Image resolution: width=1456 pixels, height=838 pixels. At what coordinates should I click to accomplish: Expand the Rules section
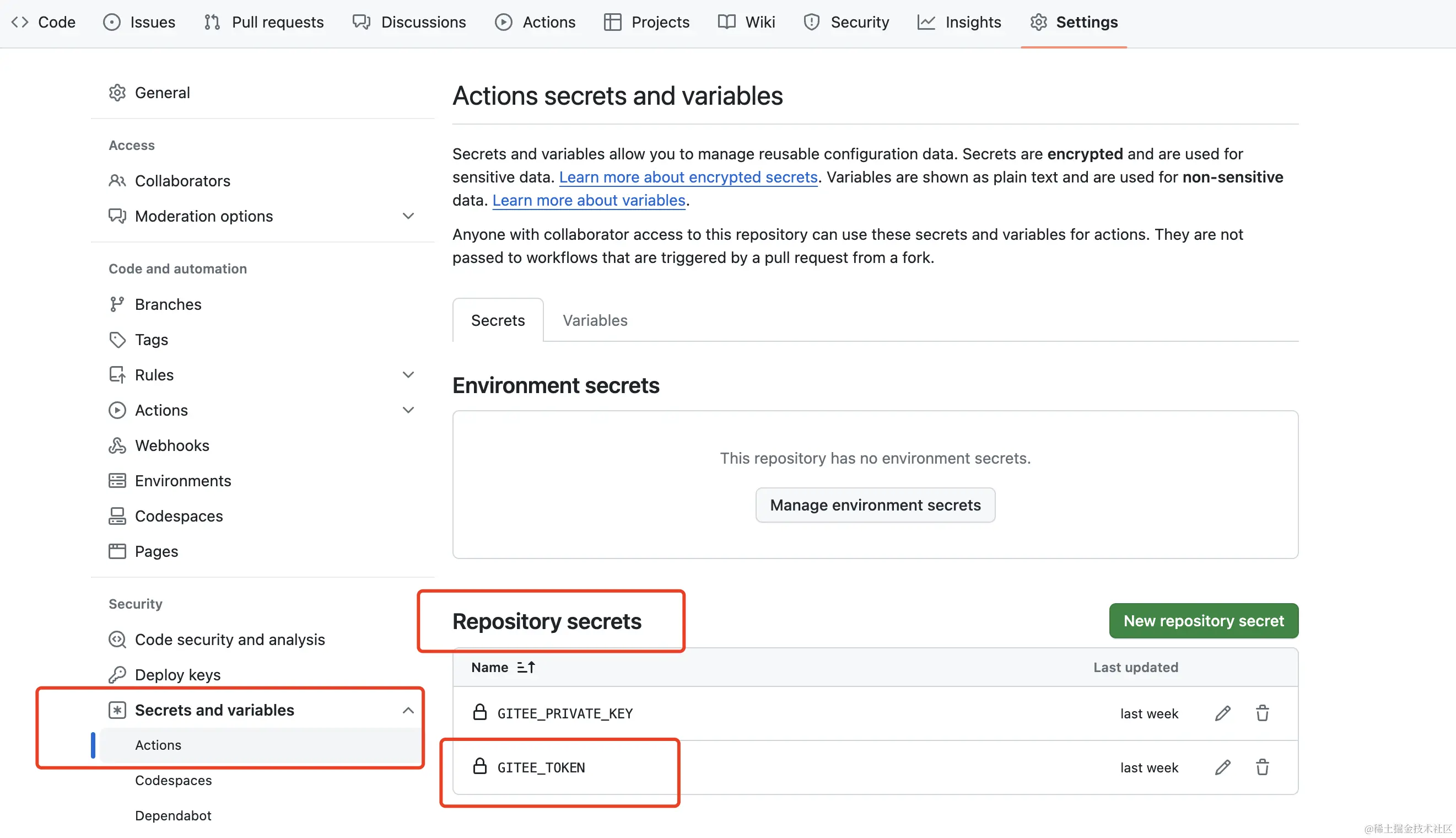coord(408,374)
